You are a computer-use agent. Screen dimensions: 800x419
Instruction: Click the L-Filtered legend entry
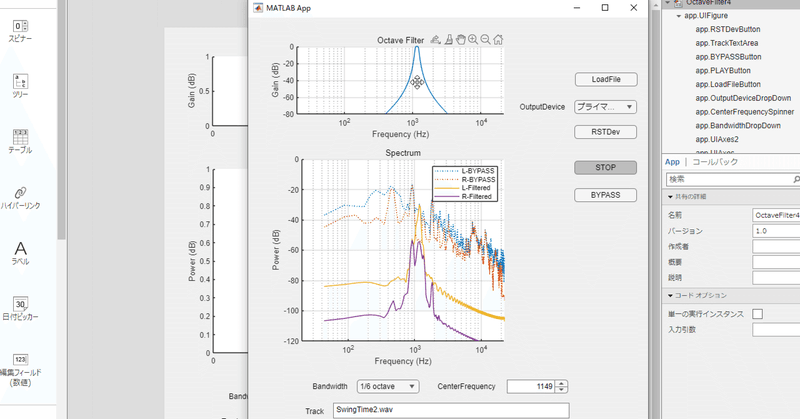(465, 188)
